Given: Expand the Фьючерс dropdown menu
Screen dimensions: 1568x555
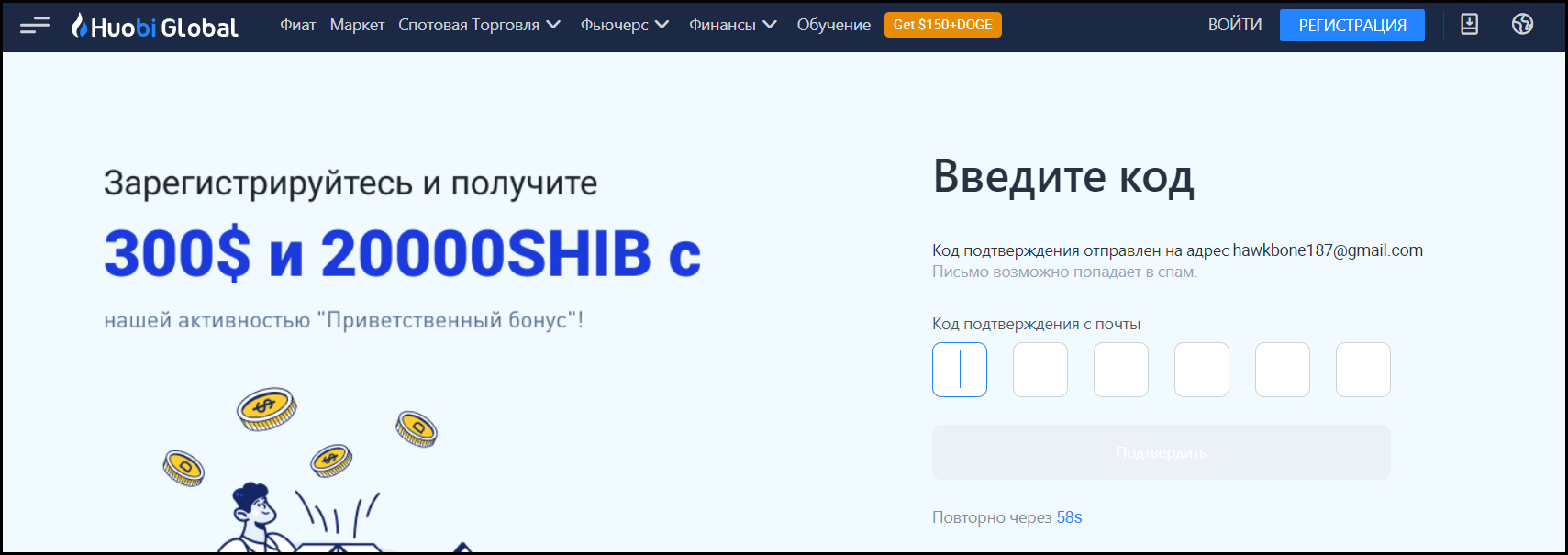Looking at the screenshot, I should 625,25.
